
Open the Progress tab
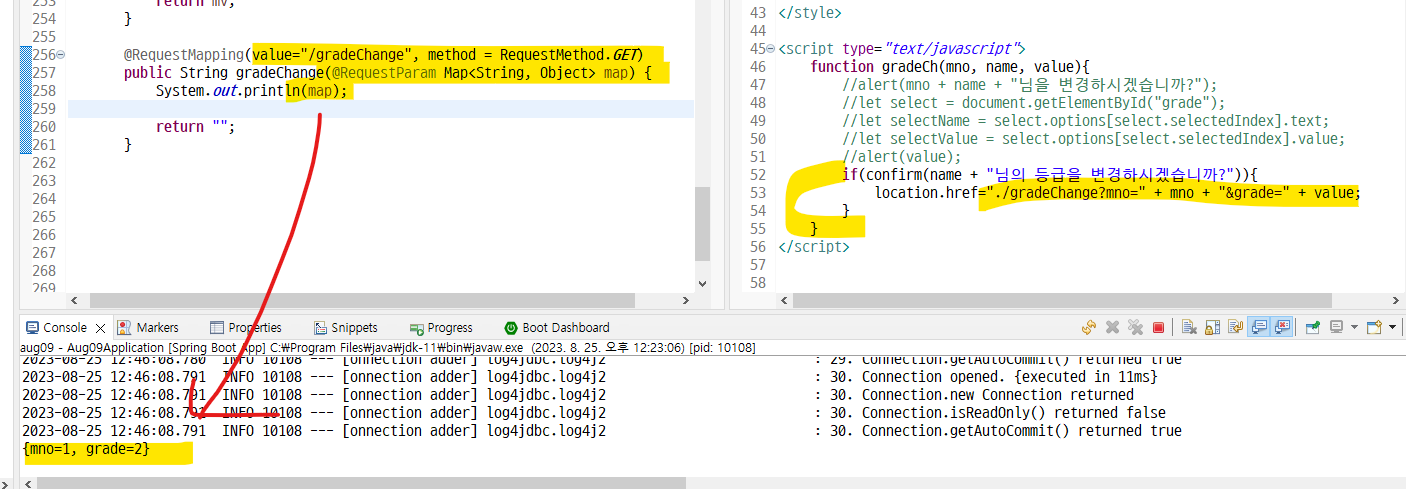pos(441,327)
